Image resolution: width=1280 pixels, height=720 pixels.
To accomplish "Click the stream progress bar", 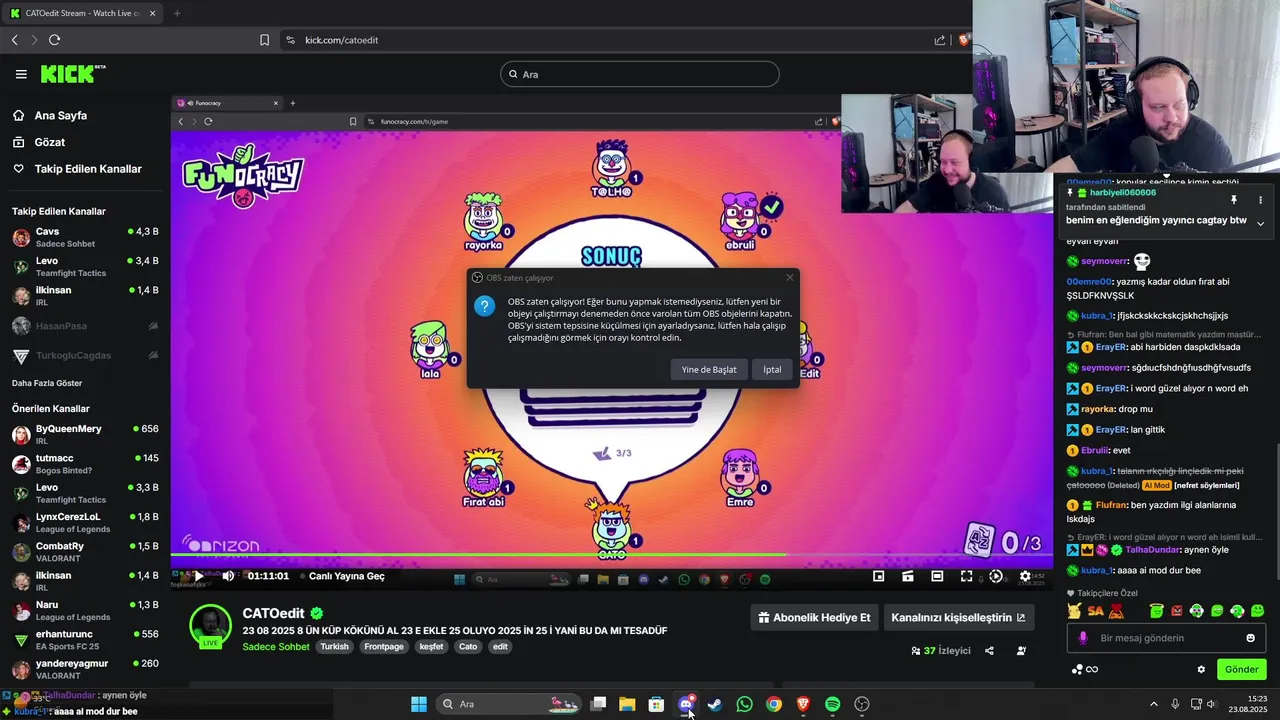I will tap(611, 554).
